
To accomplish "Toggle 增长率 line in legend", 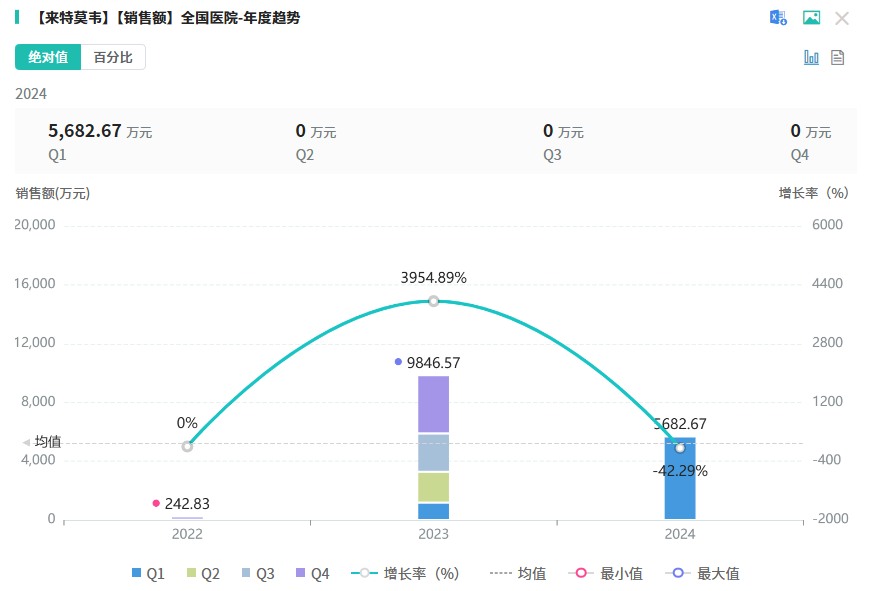I will [x=405, y=574].
